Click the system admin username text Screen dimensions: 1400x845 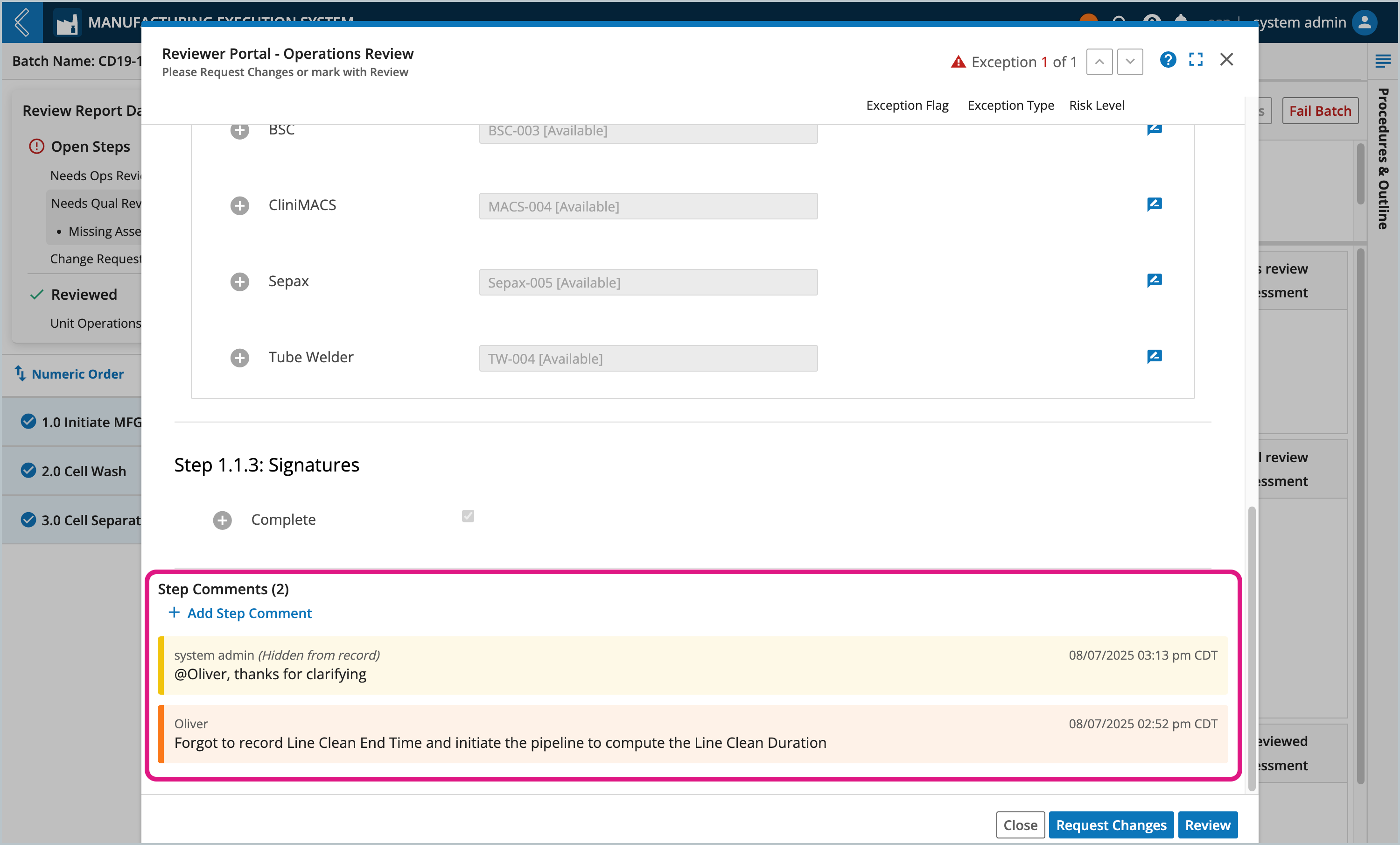point(1299,23)
